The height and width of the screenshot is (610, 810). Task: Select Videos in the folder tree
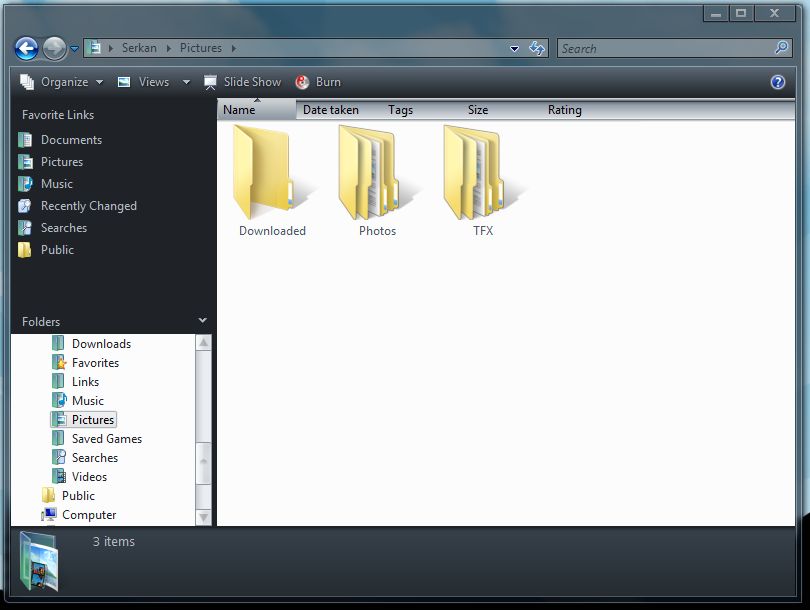89,477
